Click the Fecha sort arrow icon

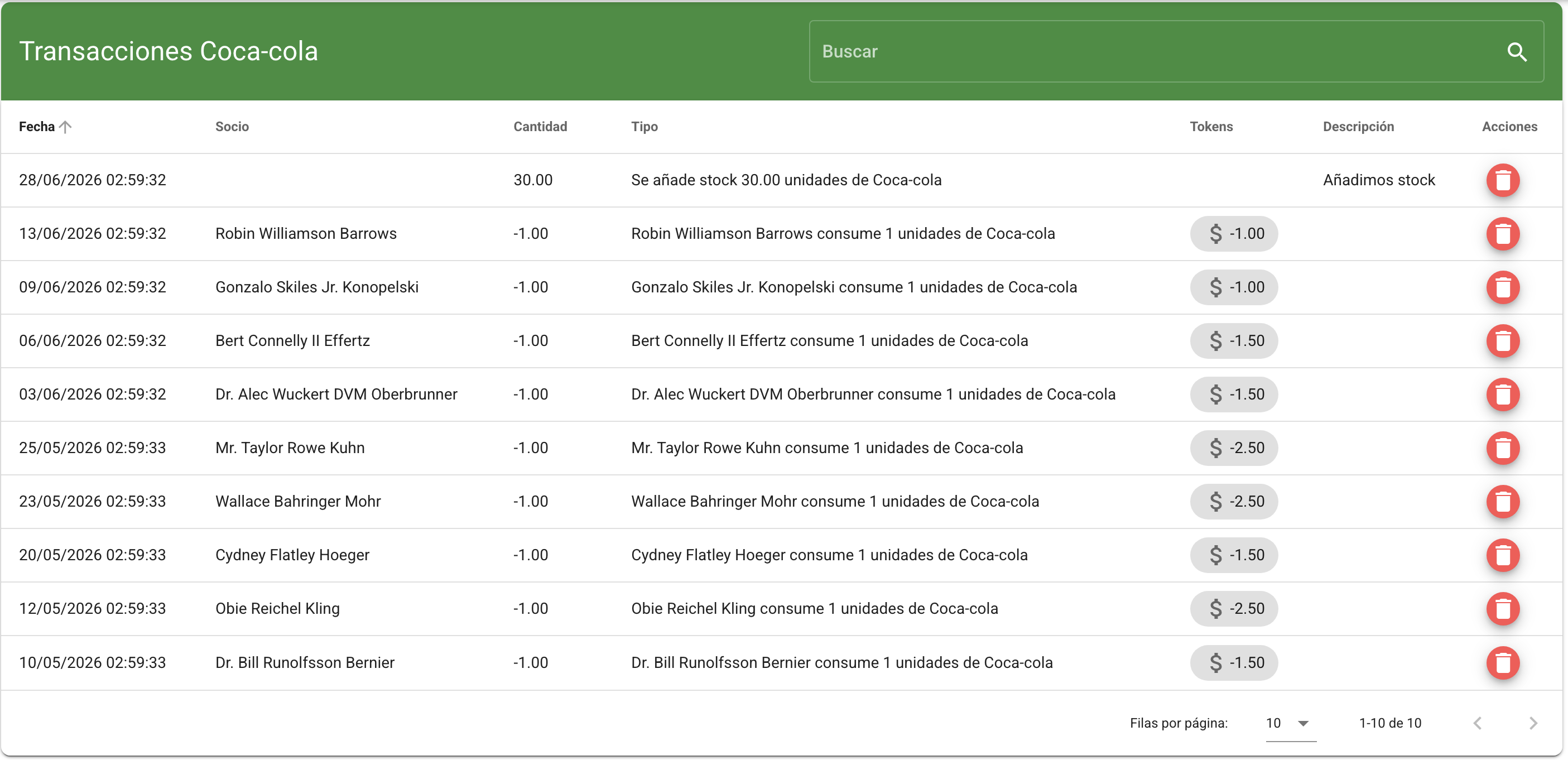(x=65, y=127)
